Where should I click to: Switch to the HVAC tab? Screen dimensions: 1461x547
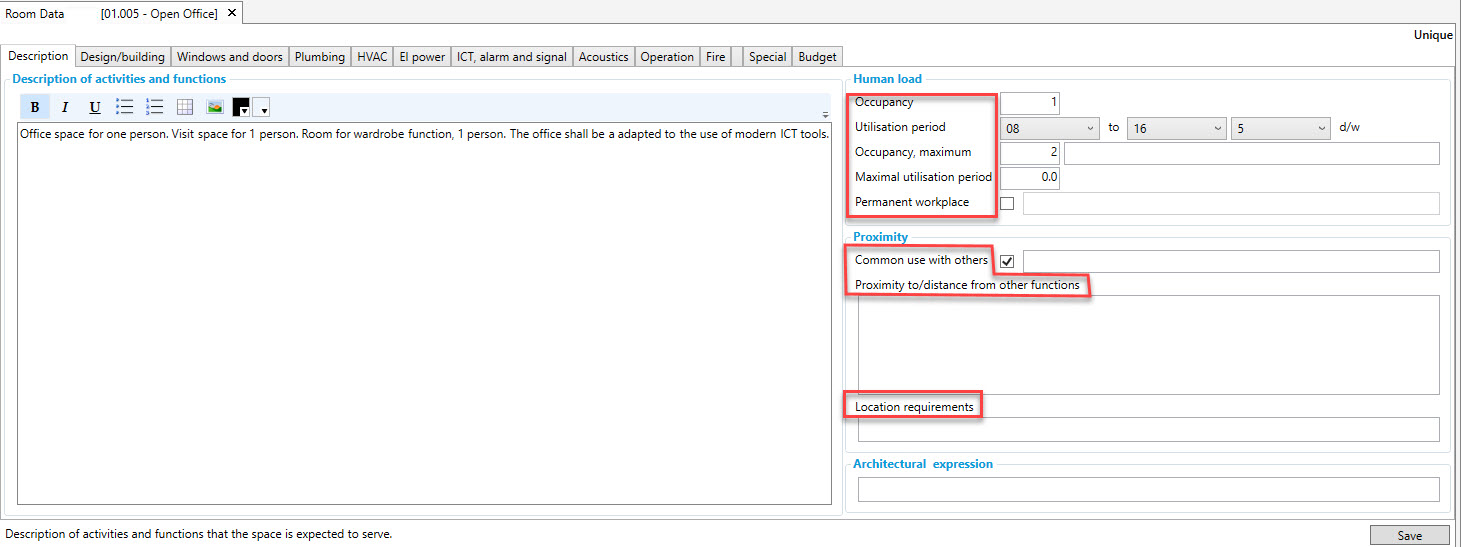point(372,57)
